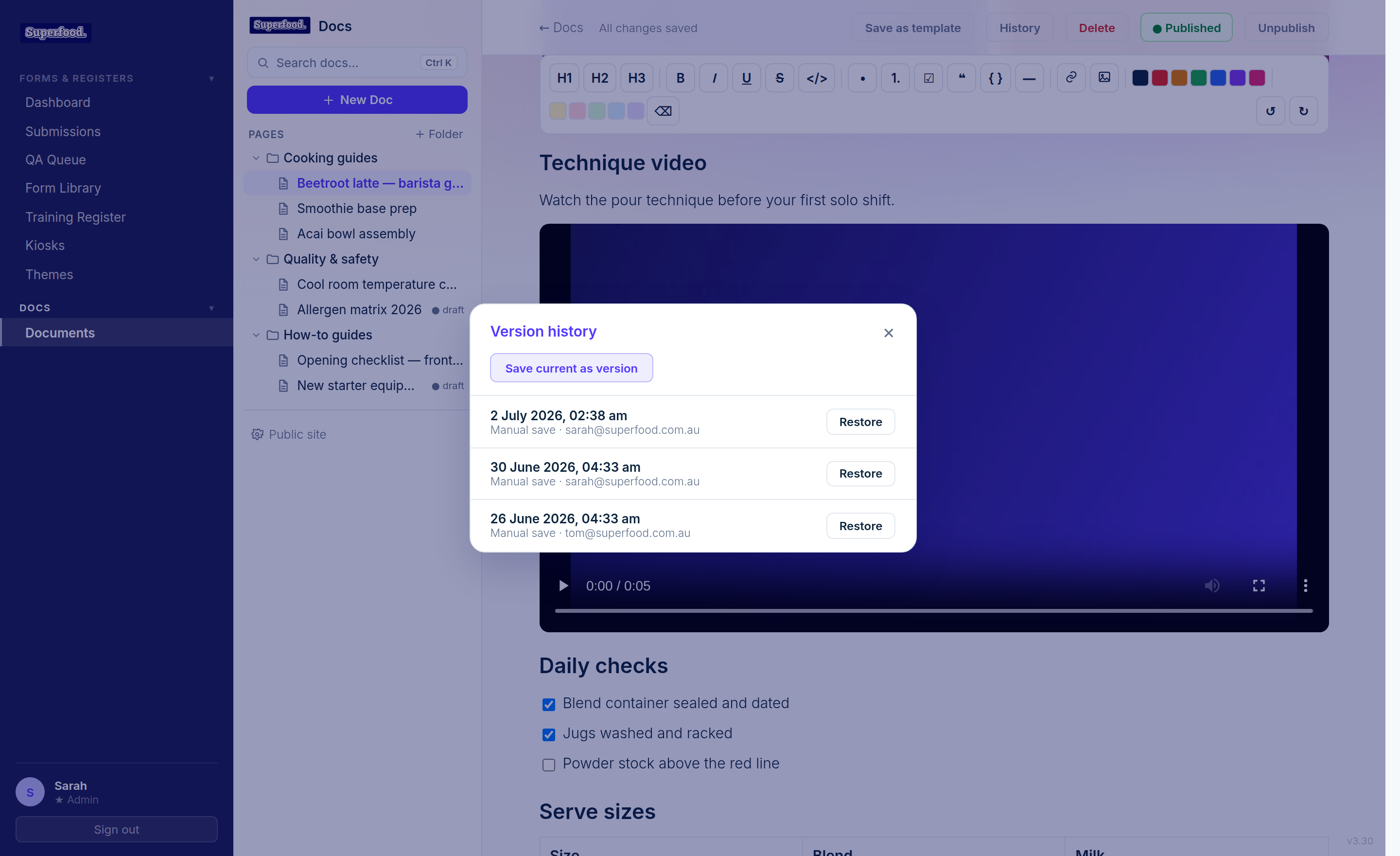Open the Submissions page
The height and width of the screenshot is (856, 1400).
click(63, 131)
